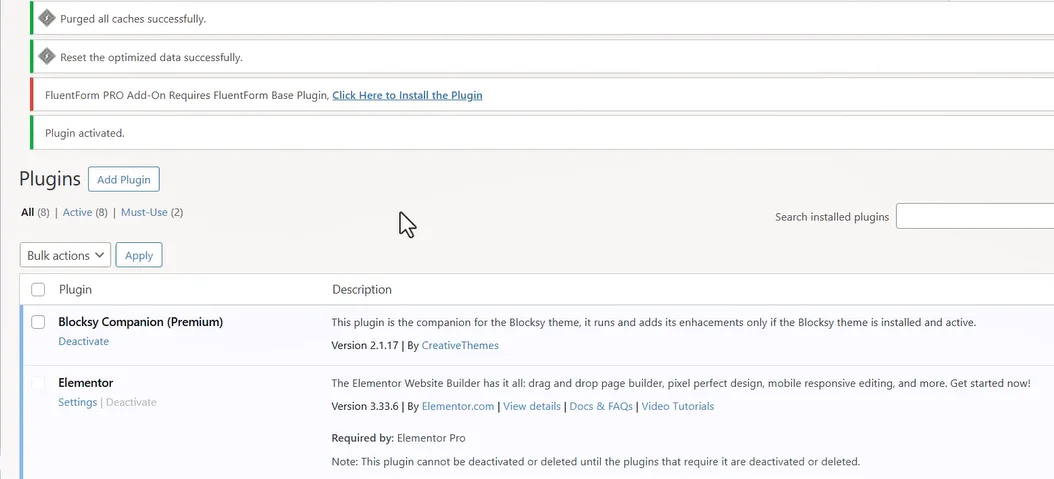View details for the Elementor plugin
Image resolution: width=1054 pixels, height=479 pixels.
[x=531, y=406]
